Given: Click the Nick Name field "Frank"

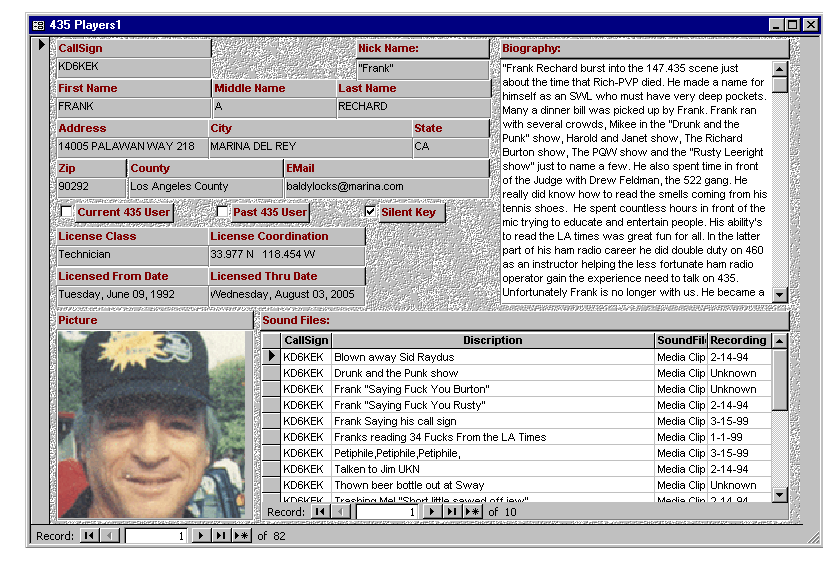Looking at the screenshot, I should (x=423, y=69).
